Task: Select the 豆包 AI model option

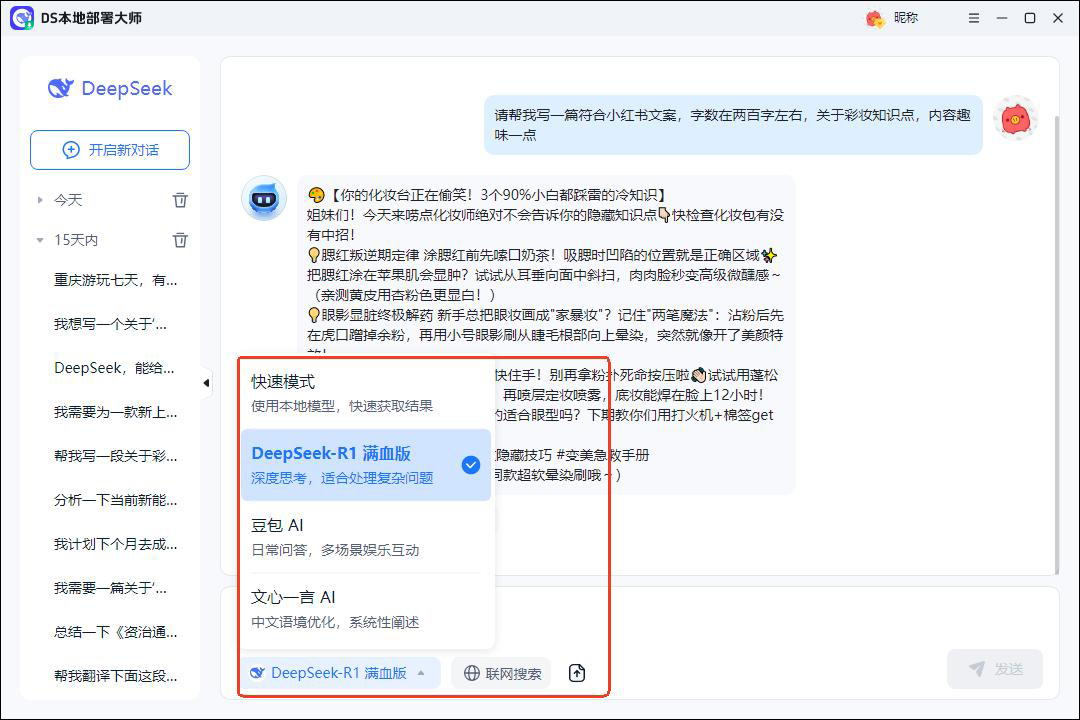Action: [366, 537]
